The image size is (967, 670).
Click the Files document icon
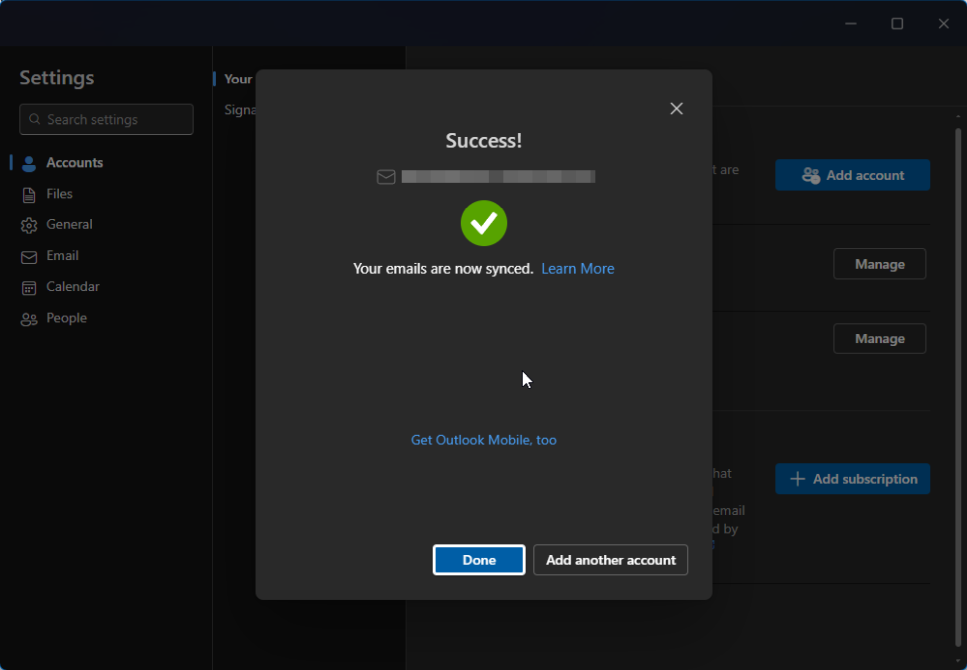point(28,195)
